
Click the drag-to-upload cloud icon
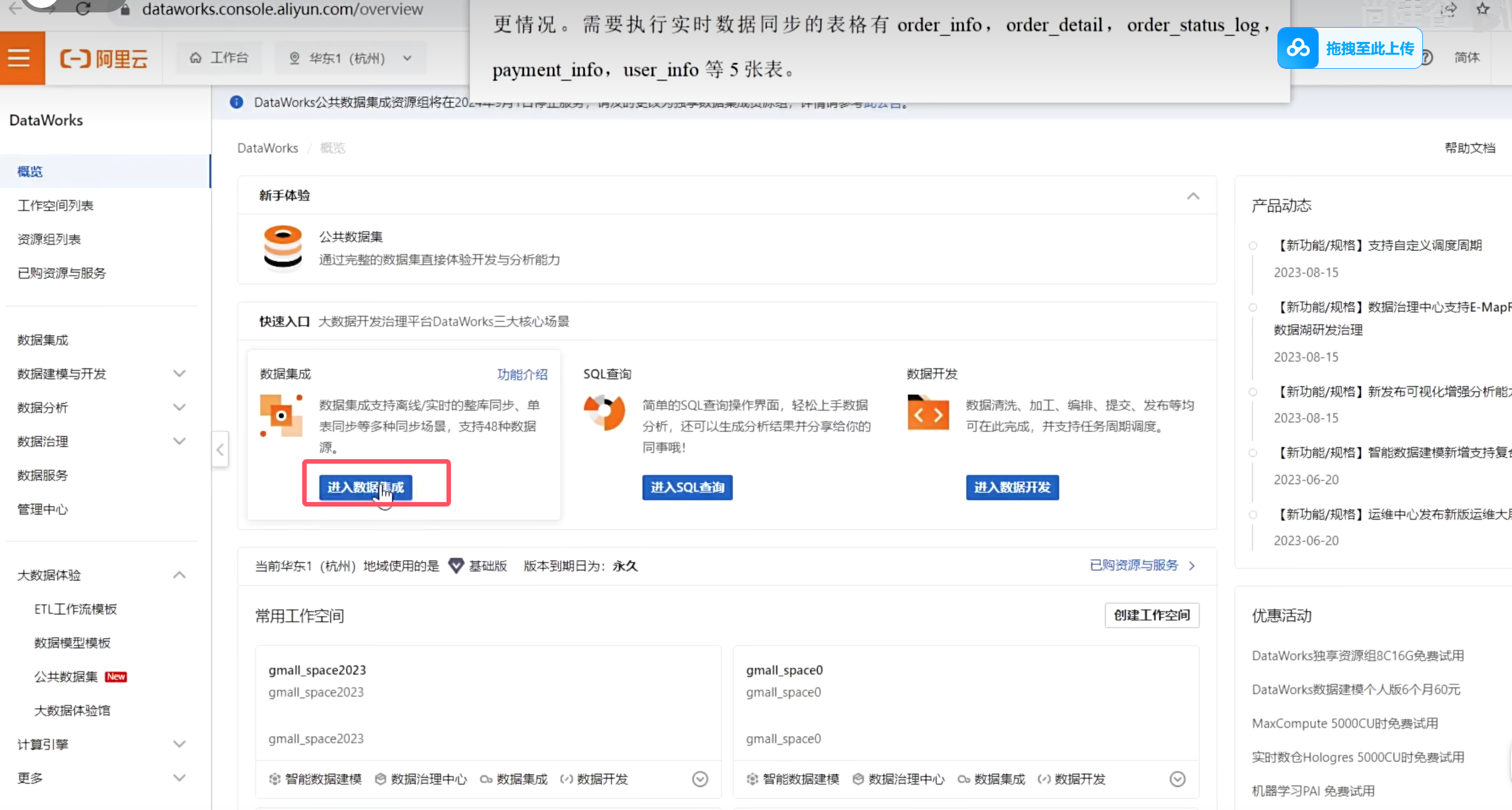pos(1298,48)
